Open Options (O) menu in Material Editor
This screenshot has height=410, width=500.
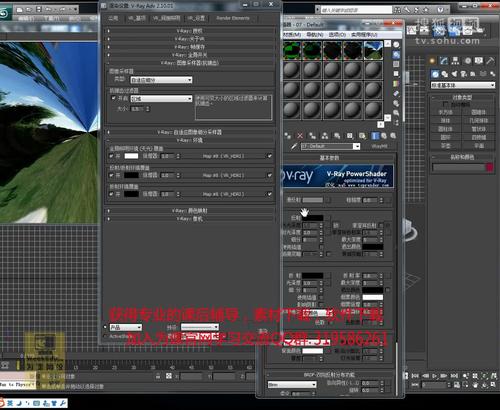click(337, 35)
